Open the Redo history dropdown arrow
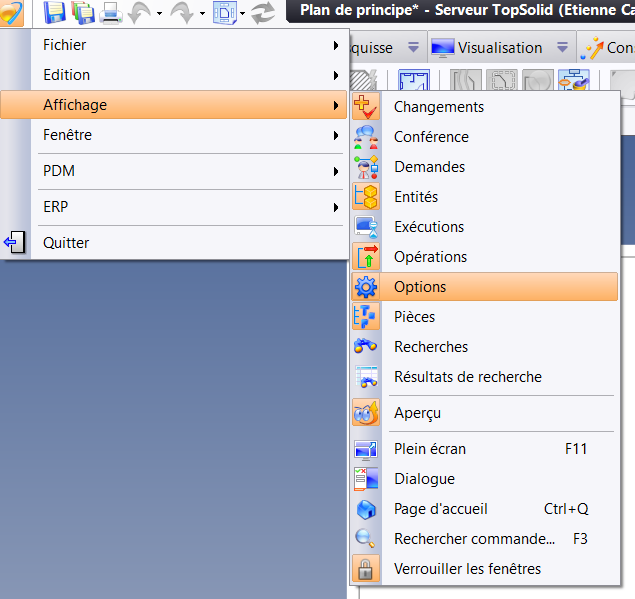 click(202, 14)
